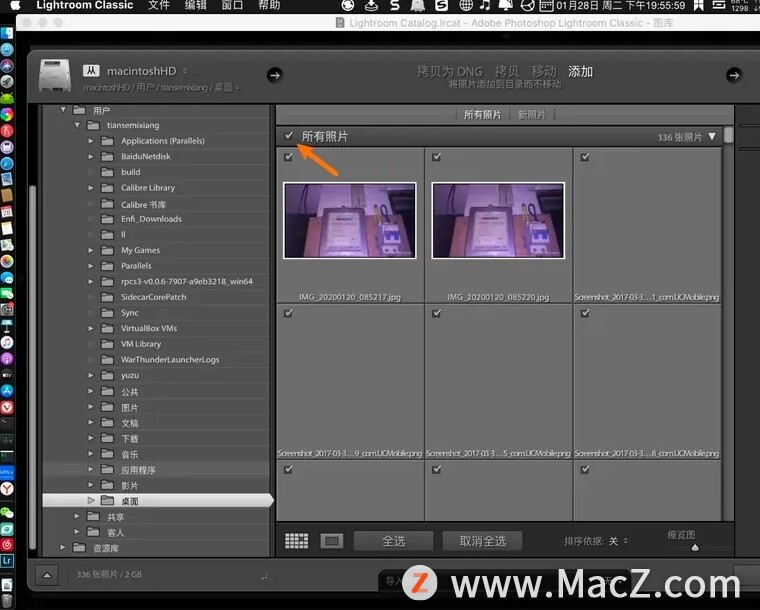Open the Android icon in Dock

coord(7,98)
